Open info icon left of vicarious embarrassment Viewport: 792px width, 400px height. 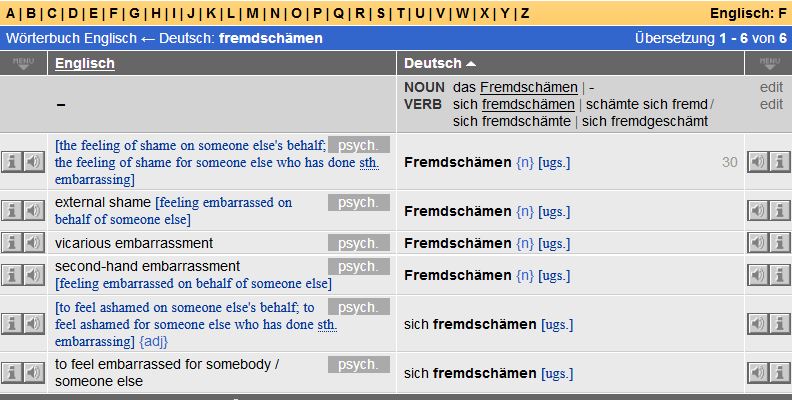(x=12, y=243)
